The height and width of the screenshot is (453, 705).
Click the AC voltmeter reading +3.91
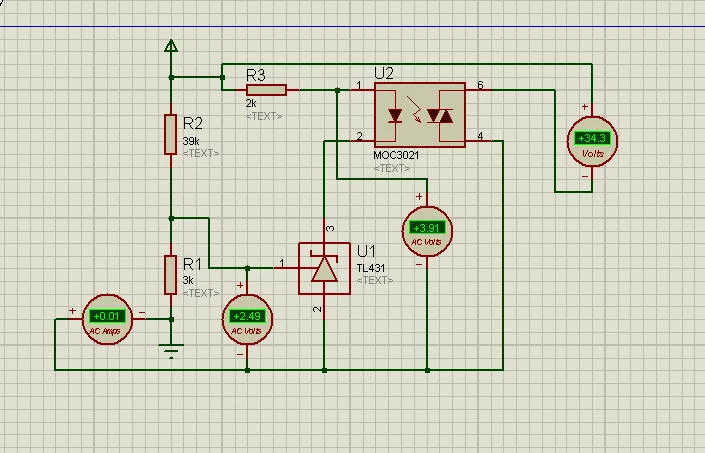point(427,232)
